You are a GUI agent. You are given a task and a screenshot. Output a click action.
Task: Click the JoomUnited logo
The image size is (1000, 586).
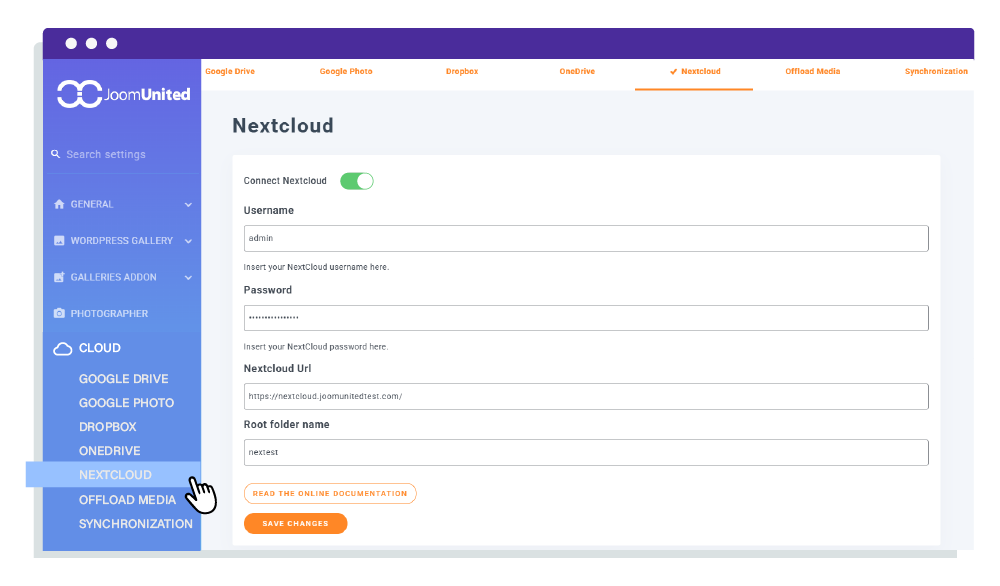coord(121,93)
